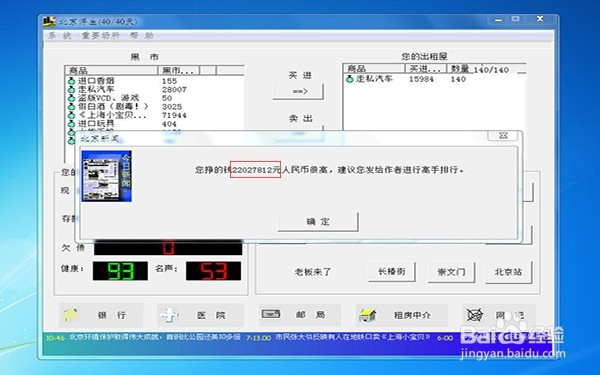
Task: Open the 系统 menu
Action: point(60,36)
